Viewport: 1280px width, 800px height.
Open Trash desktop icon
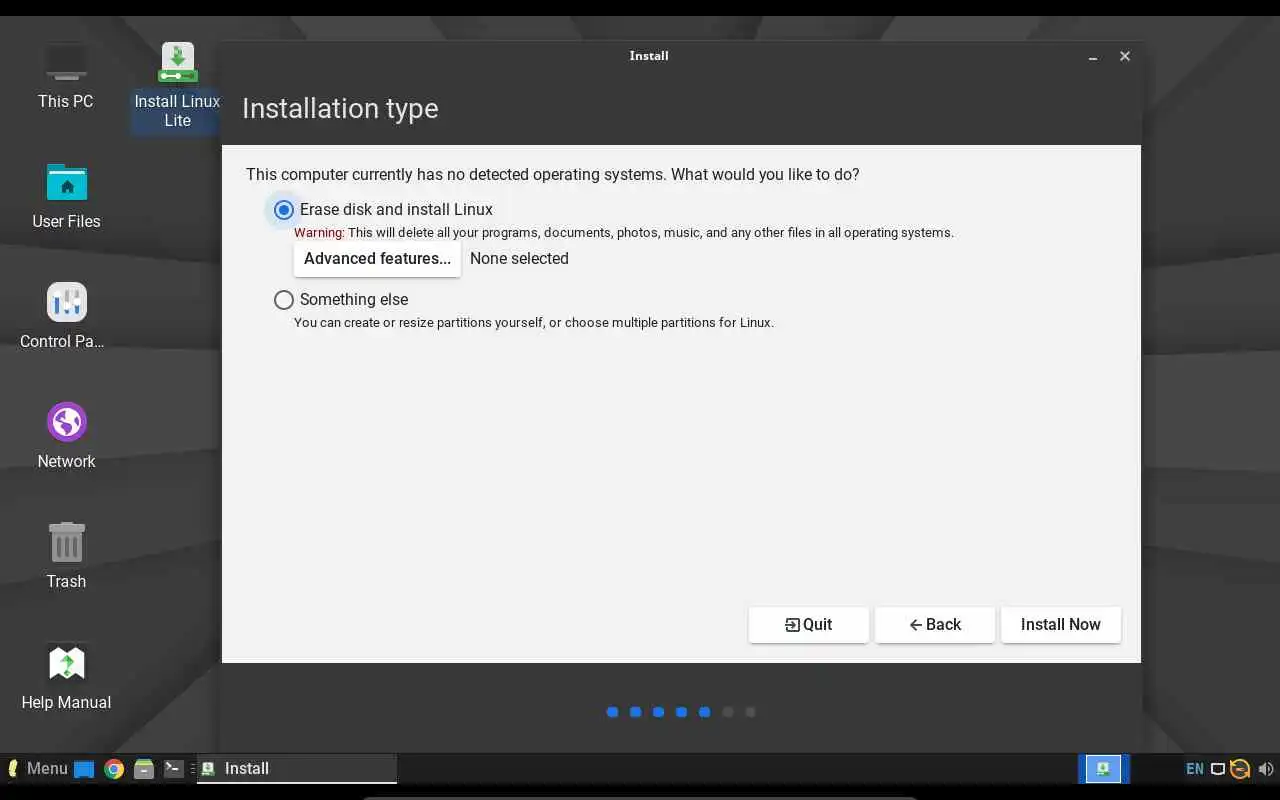tap(66, 556)
